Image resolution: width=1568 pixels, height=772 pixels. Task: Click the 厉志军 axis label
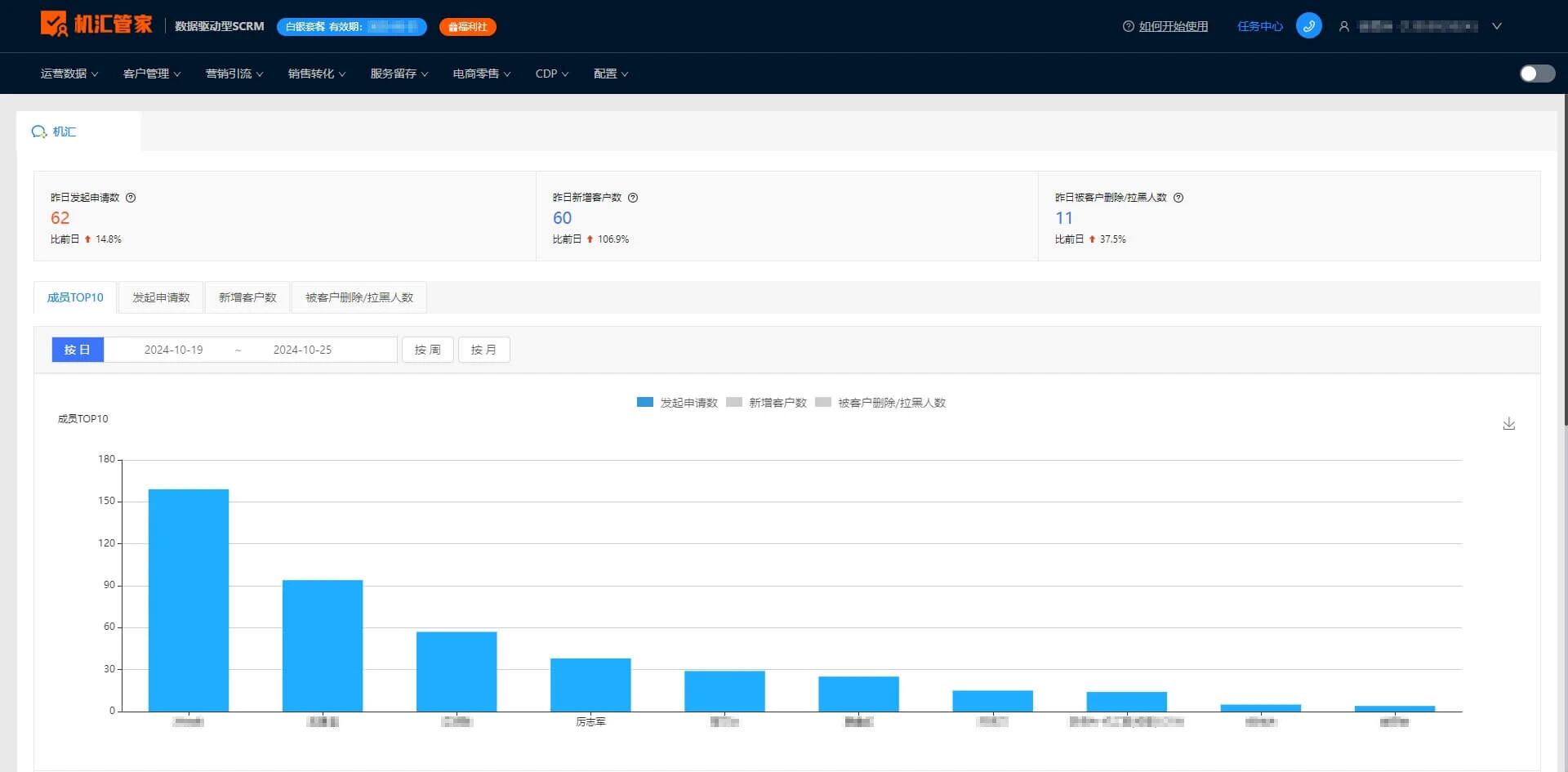(x=590, y=722)
